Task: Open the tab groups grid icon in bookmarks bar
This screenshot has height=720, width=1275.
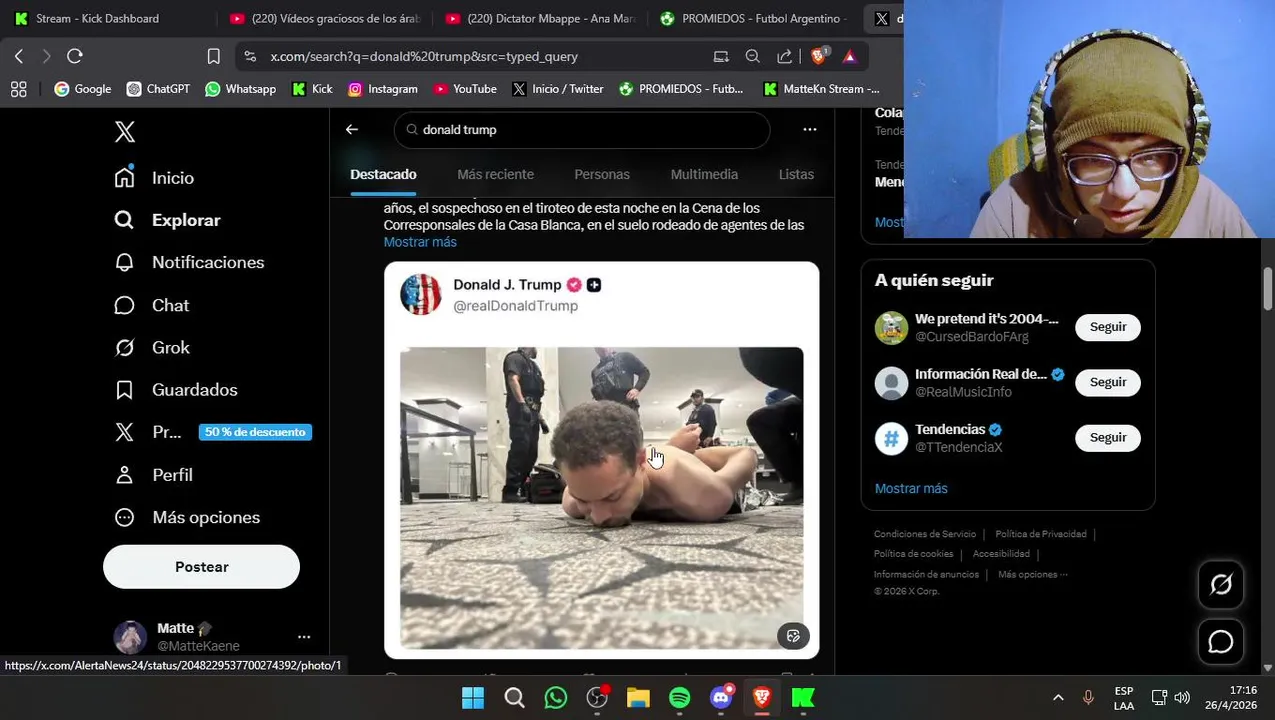Action: (18, 89)
